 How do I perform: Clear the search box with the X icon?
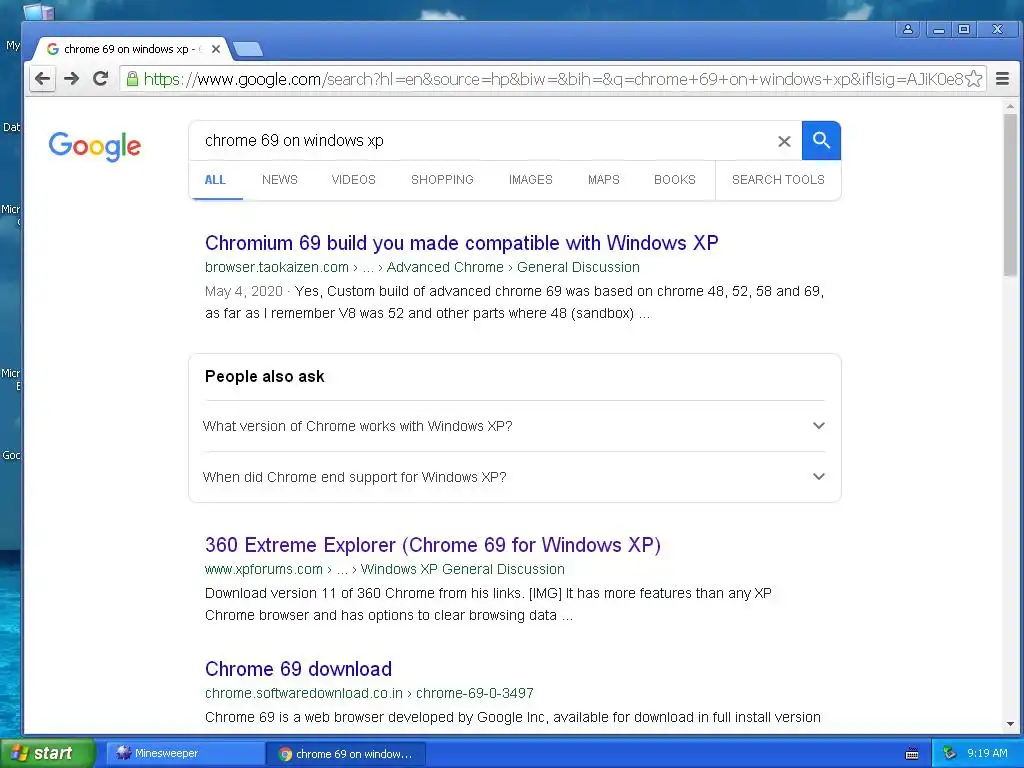pyautogui.click(x=784, y=141)
